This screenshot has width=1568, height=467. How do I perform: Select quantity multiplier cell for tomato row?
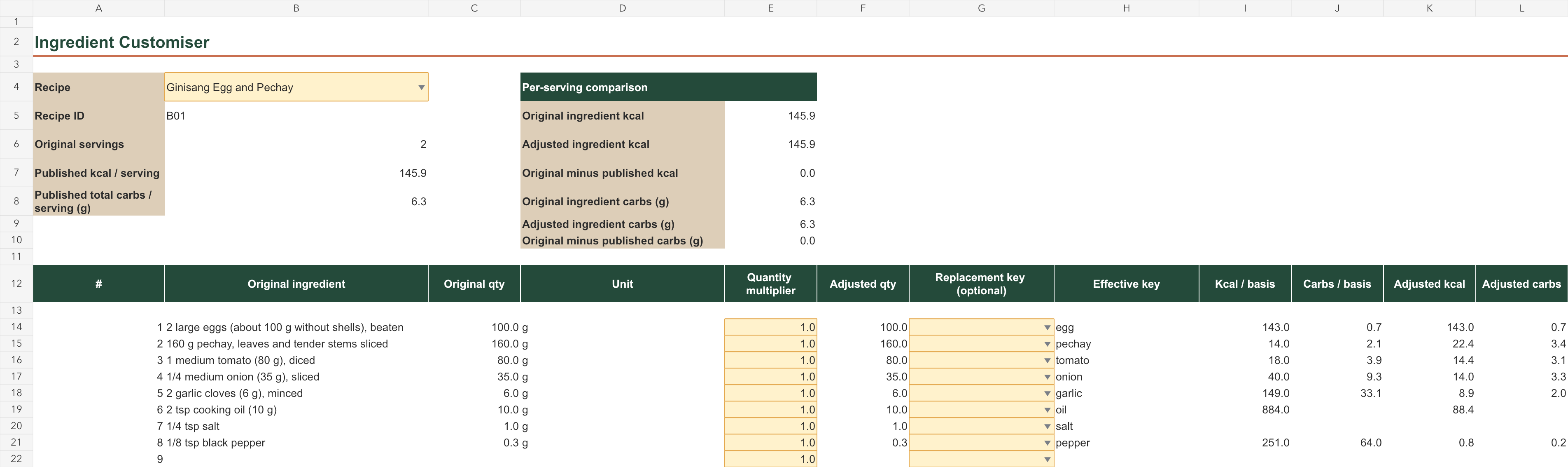(x=770, y=360)
